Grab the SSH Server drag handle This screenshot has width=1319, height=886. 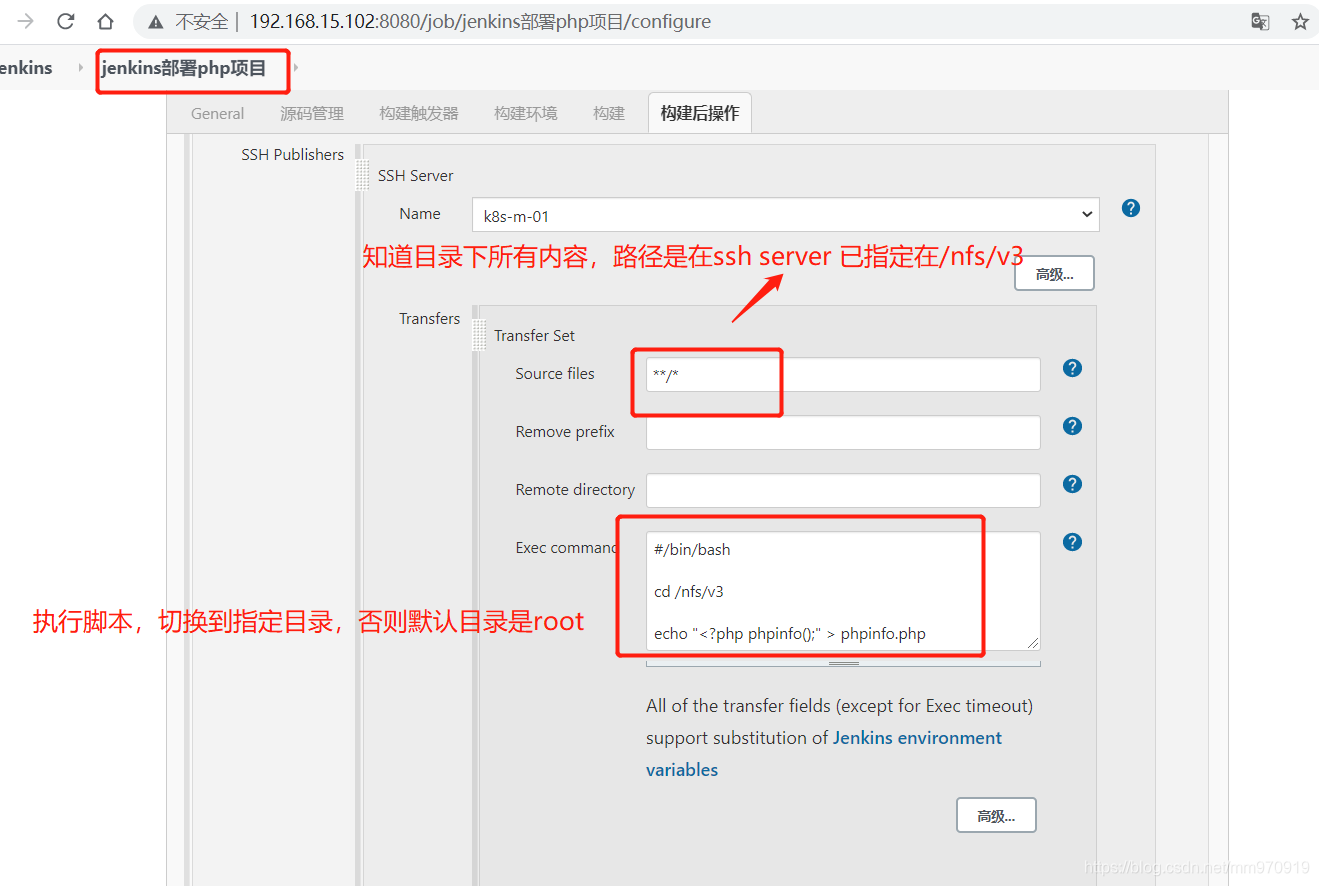pyautogui.click(x=364, y=175)
